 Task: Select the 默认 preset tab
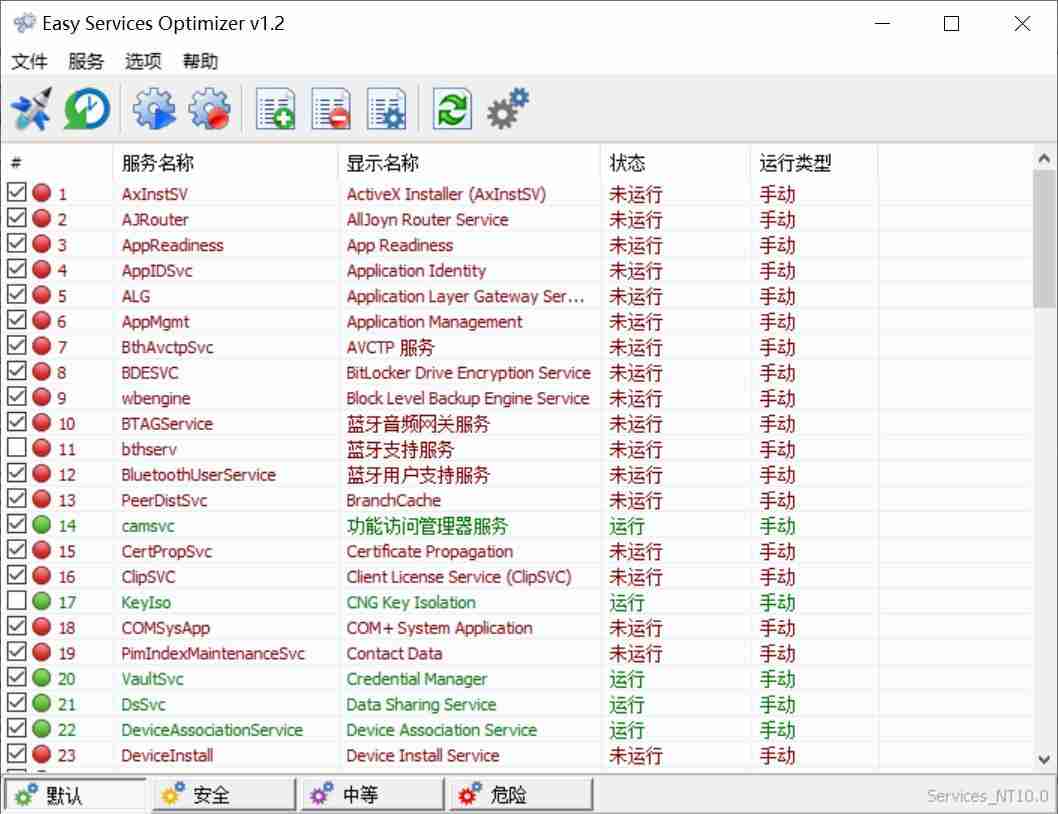coord(75,795)
